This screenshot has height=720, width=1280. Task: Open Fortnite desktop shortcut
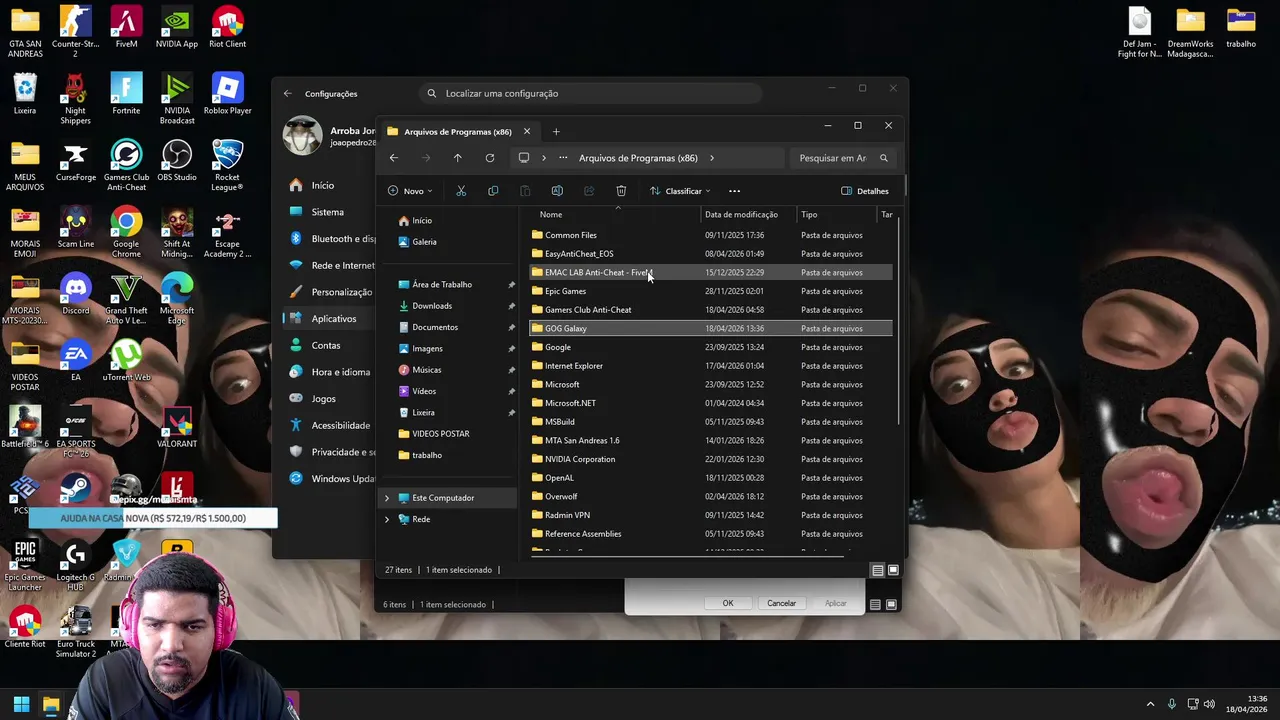click(126, 94)
